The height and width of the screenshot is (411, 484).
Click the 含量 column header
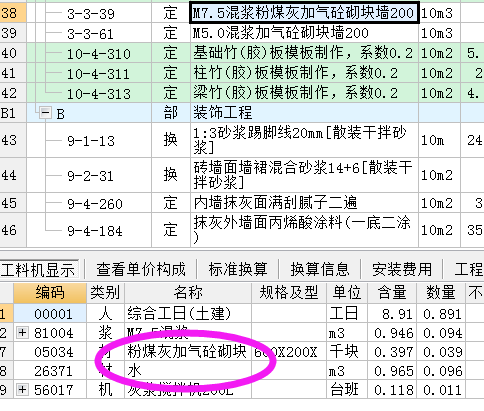click(392, 293)
